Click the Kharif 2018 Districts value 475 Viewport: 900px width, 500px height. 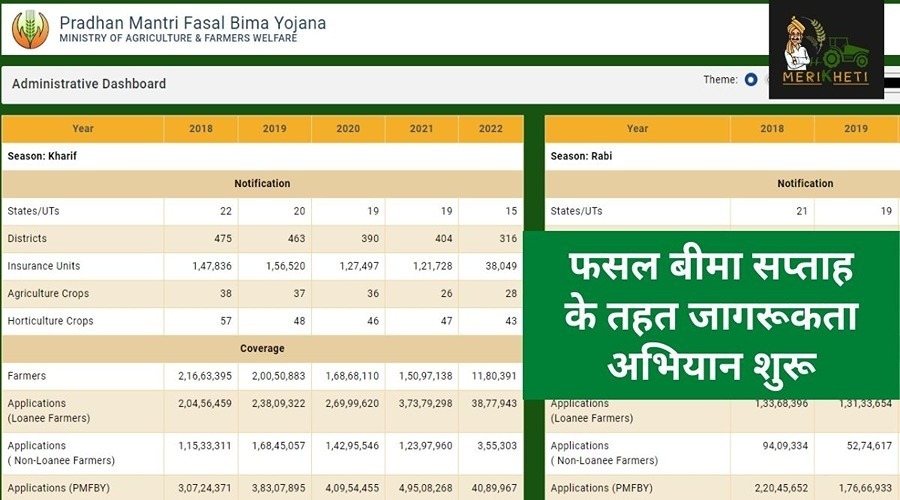[x=221, y=239]
